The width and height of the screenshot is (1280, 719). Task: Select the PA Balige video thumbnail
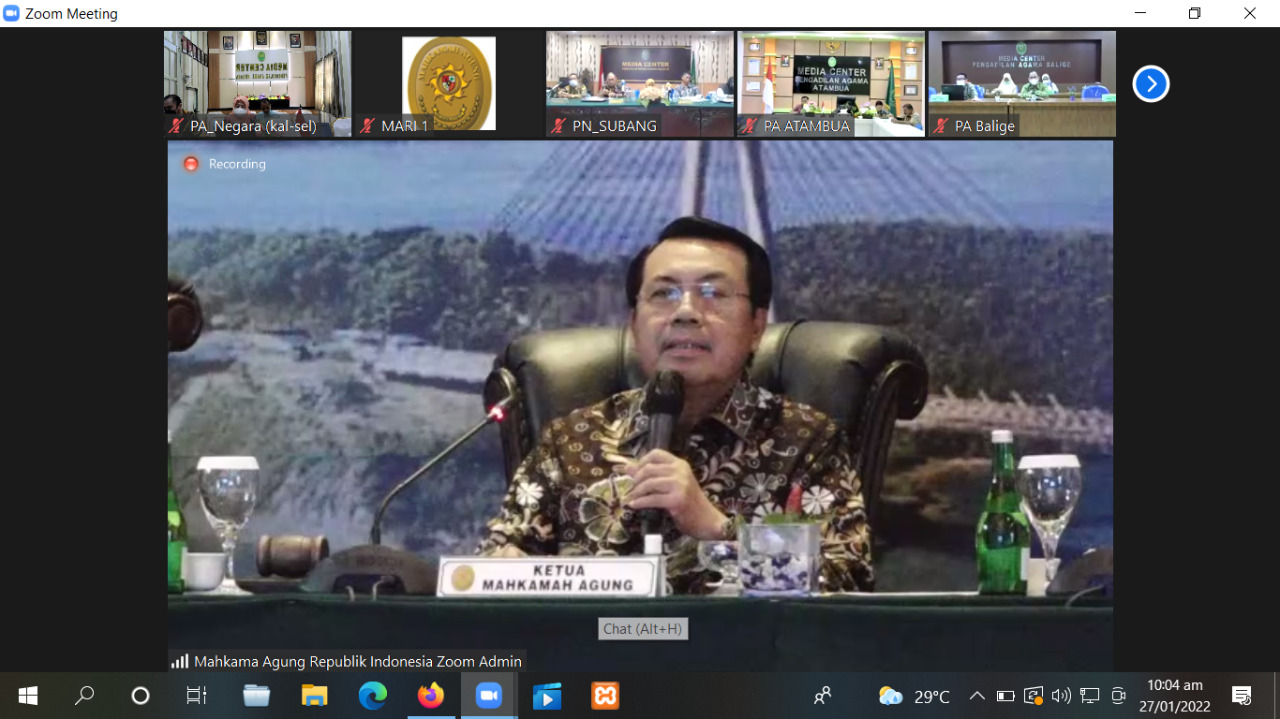1022,84
